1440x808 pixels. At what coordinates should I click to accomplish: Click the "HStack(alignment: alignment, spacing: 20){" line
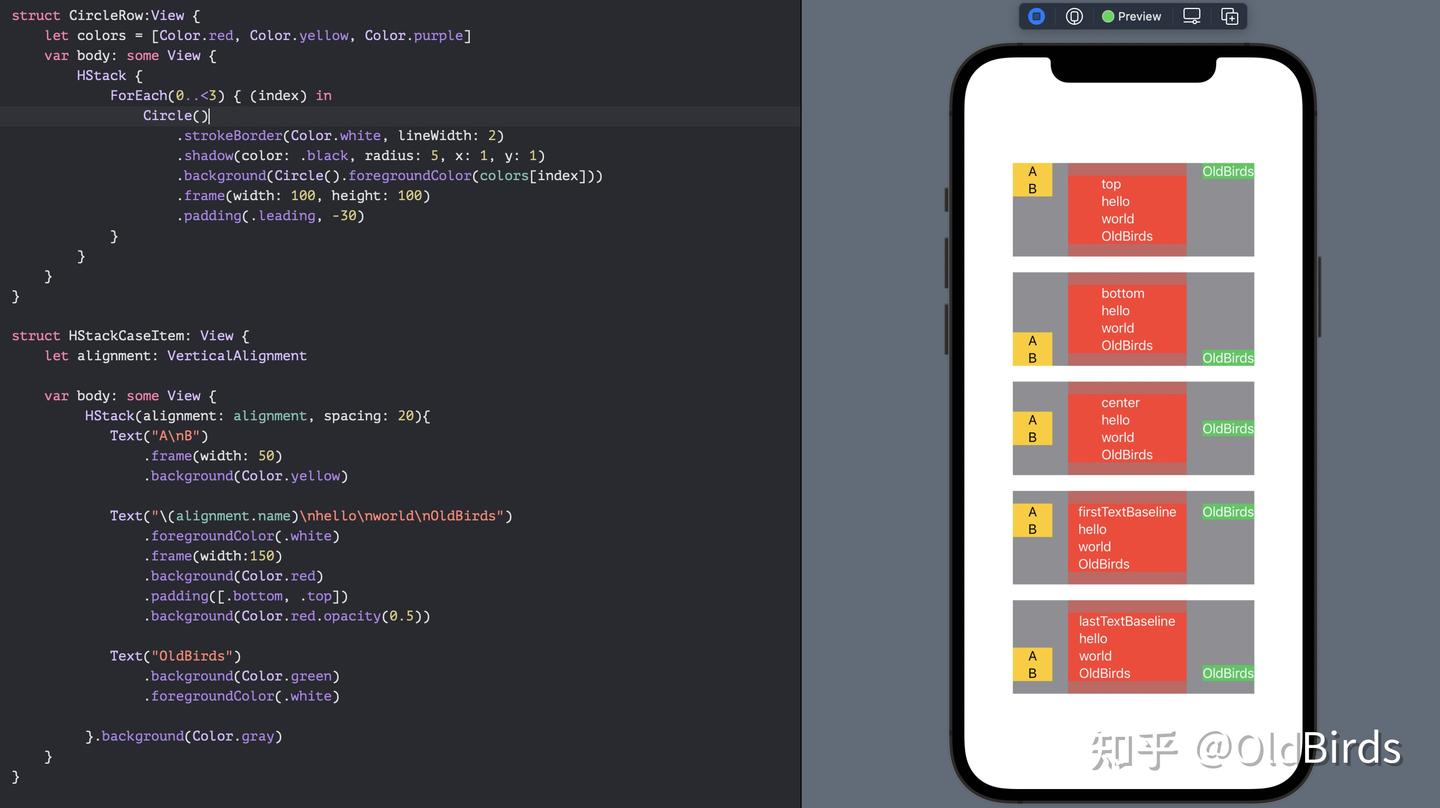258,415
